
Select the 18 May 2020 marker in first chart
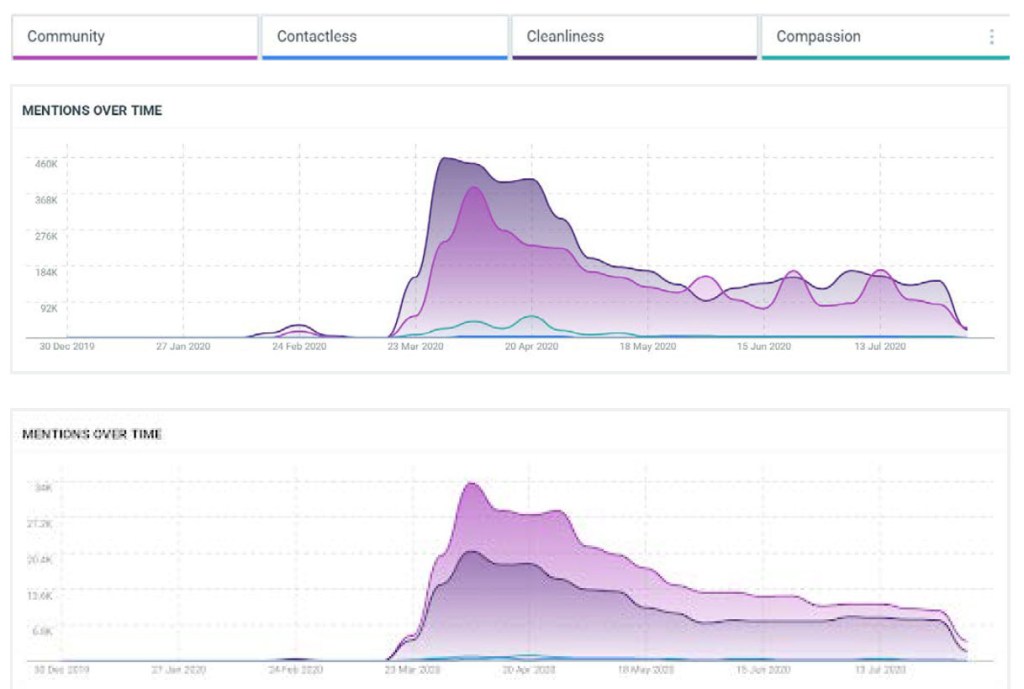pos(648,347)
